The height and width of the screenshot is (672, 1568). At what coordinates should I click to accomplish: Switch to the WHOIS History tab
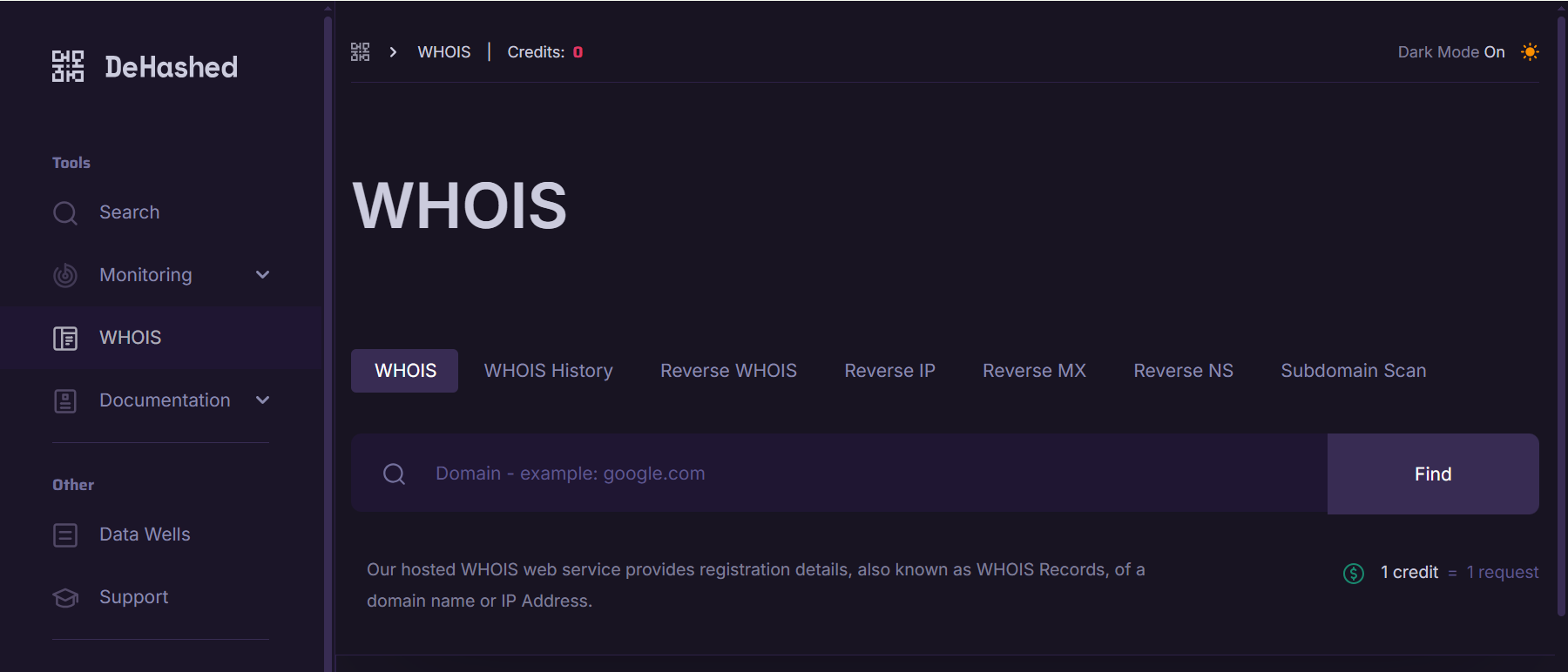pyautogui.click(x=548, y=371)
